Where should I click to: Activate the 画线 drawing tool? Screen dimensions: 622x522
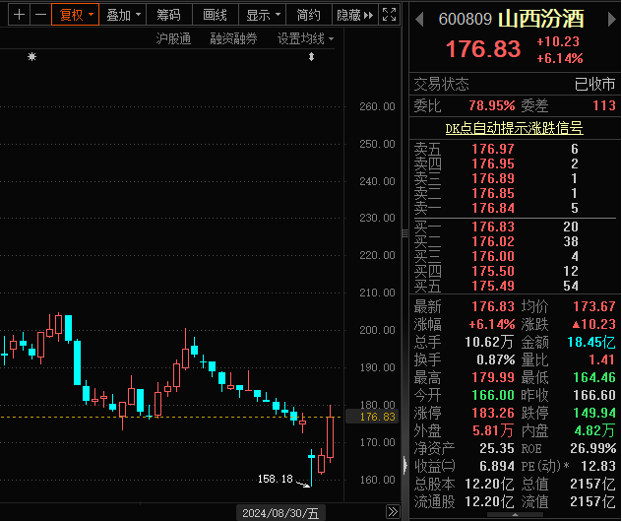(x=215, y=15)
